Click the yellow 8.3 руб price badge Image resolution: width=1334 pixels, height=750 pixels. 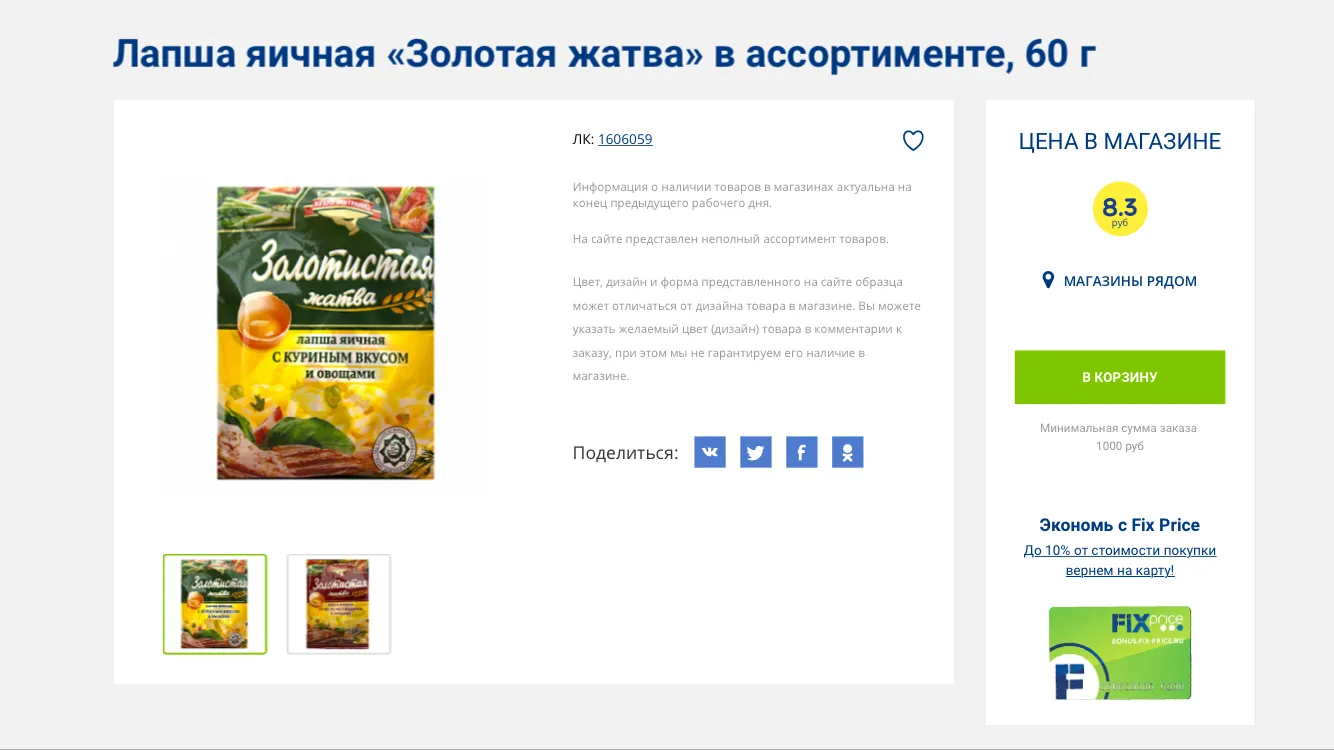pos(1120,209)
